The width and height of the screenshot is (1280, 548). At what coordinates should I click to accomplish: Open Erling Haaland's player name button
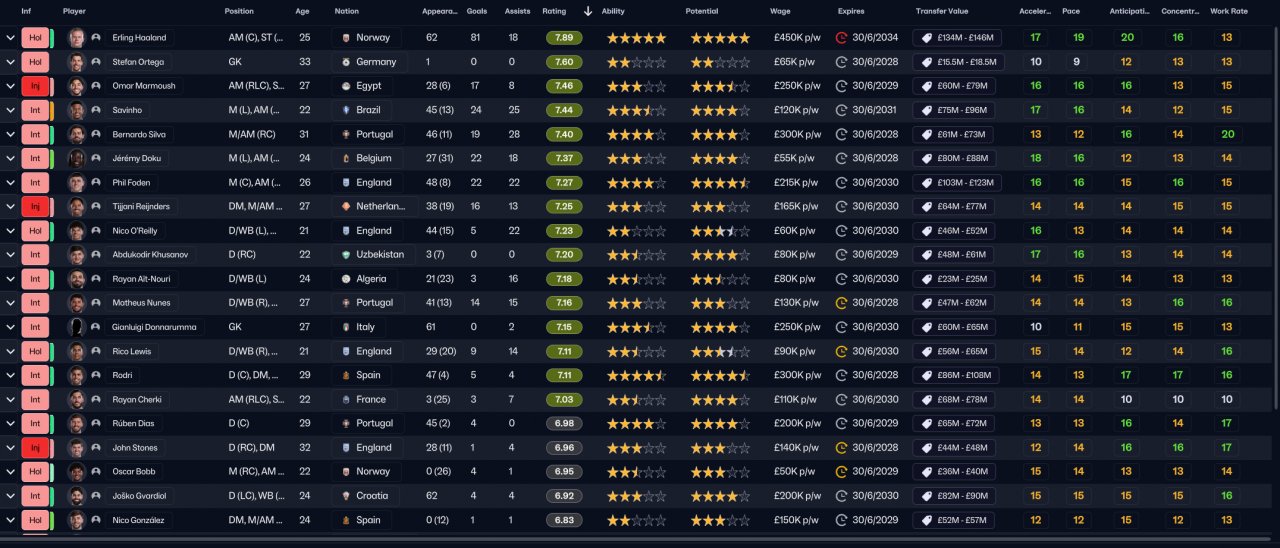coord(140,38)
